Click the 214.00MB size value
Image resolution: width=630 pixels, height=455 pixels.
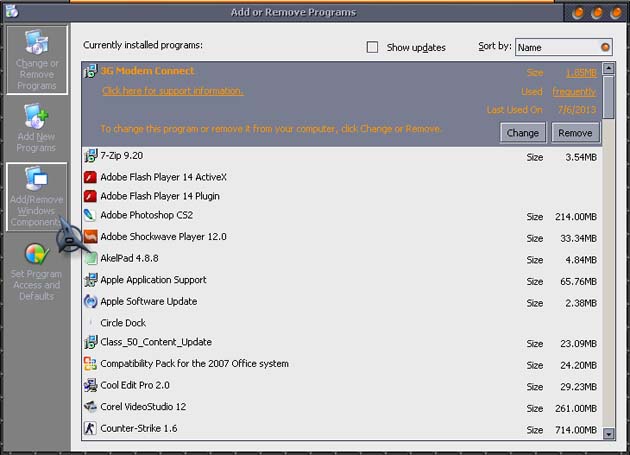coord(576,217)
